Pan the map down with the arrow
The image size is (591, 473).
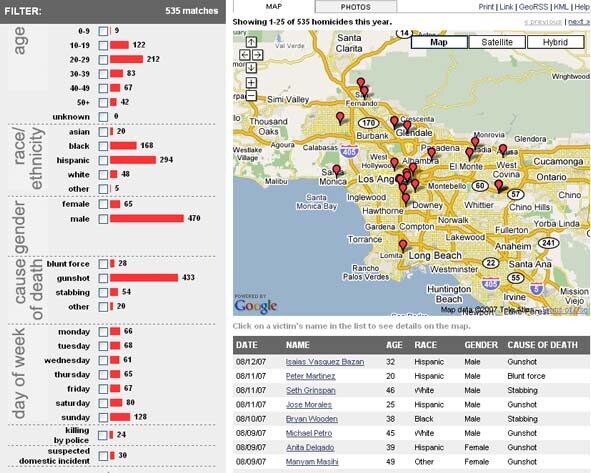(x=251, y=67)
